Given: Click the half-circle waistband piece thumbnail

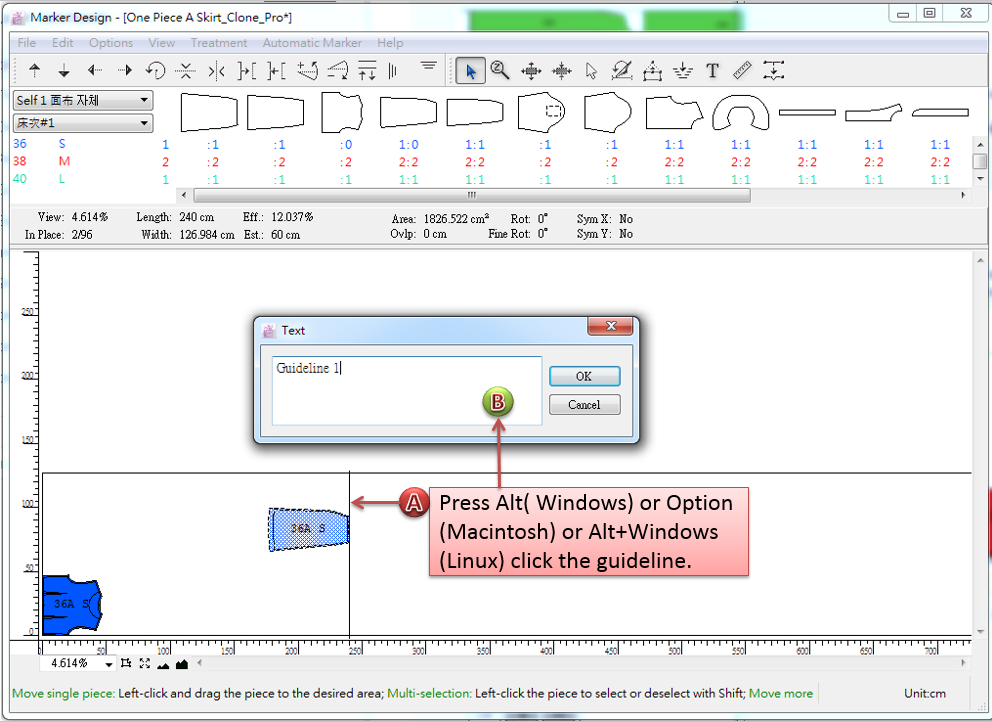Looking at the screenshot, I should pyautogui.click(x=741, y=114).
